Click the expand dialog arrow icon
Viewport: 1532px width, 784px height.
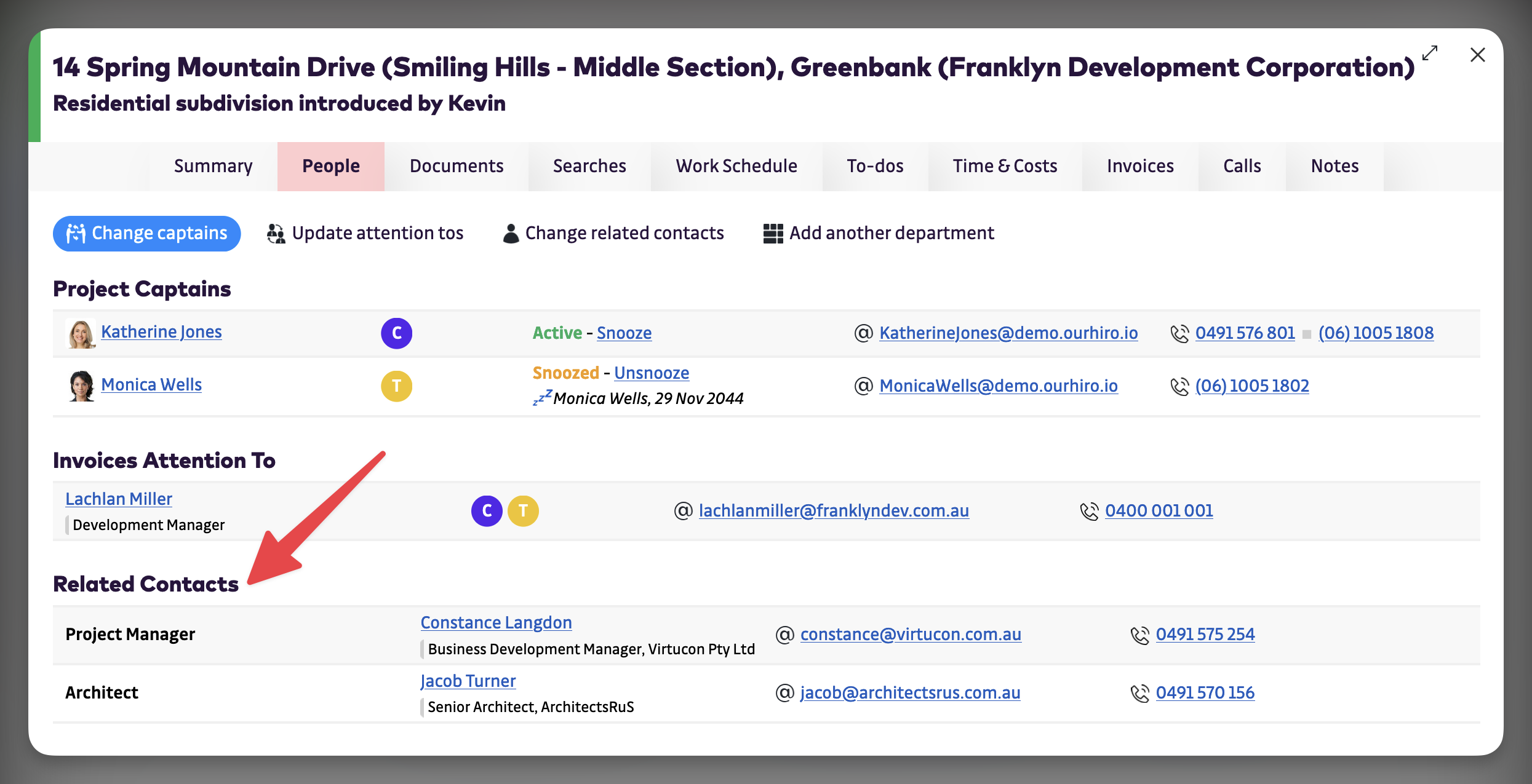[x=1430, y=53]
